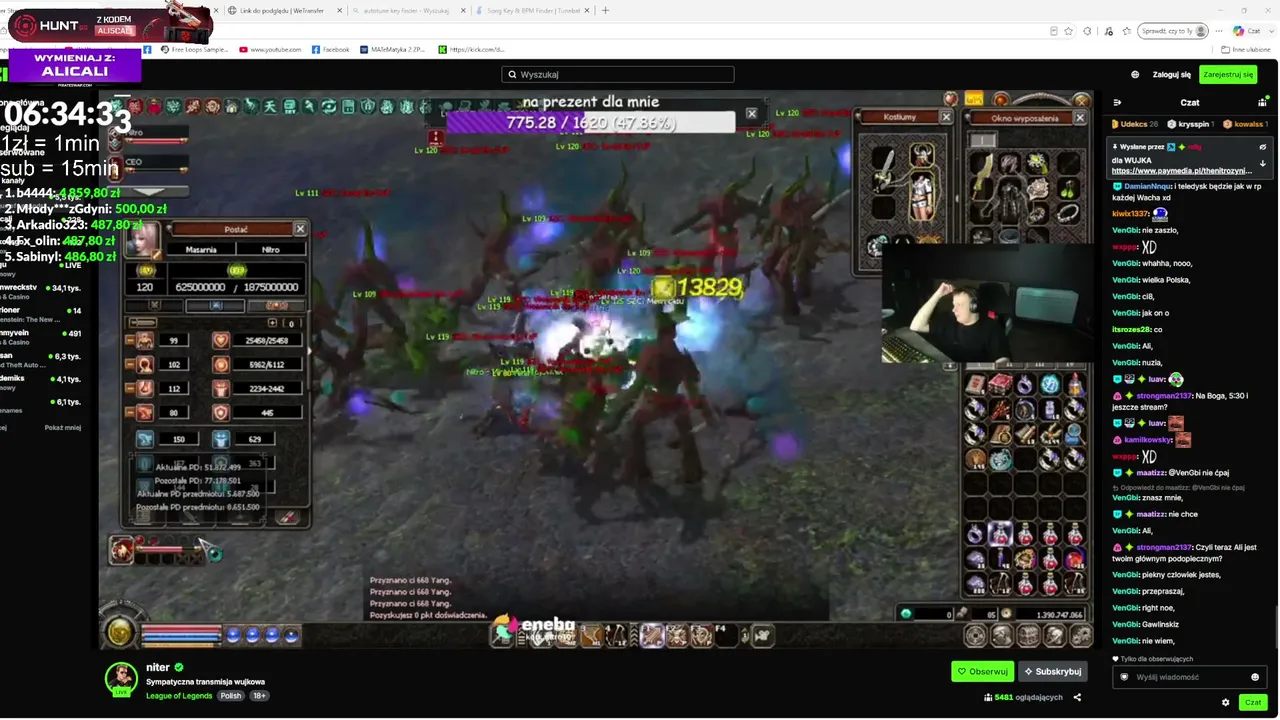Screen dimensions: 1280x720
Task: Open the "Czat" chat header
Action: pos(1189,102)
